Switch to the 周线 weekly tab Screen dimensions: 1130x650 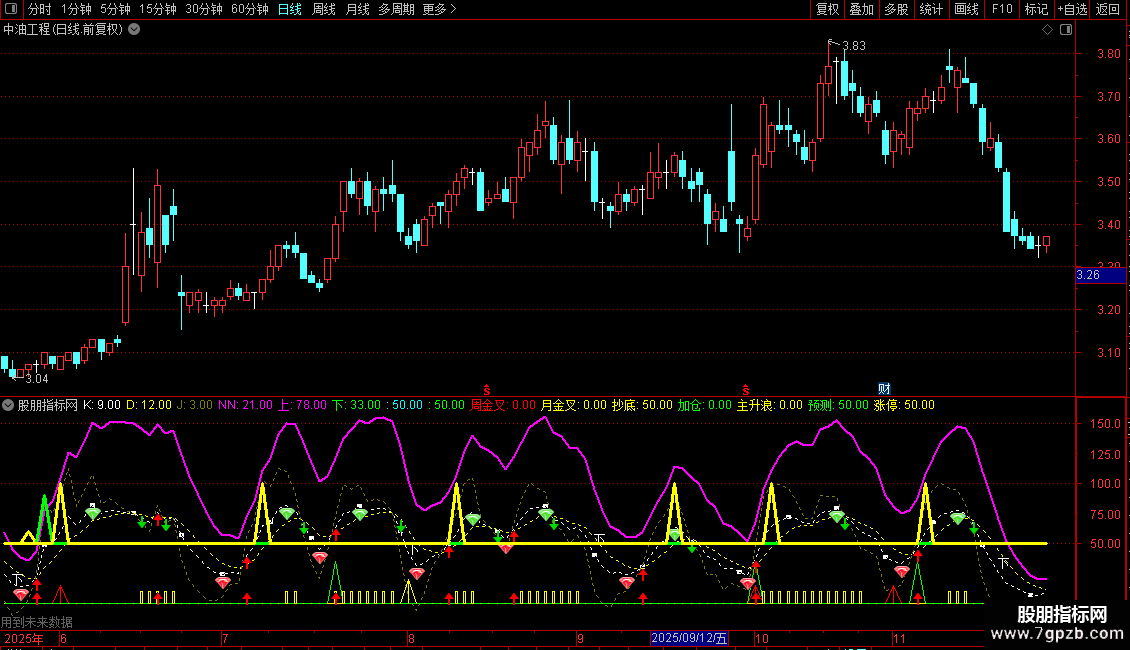pyautogui.click(x=323, y=10)
